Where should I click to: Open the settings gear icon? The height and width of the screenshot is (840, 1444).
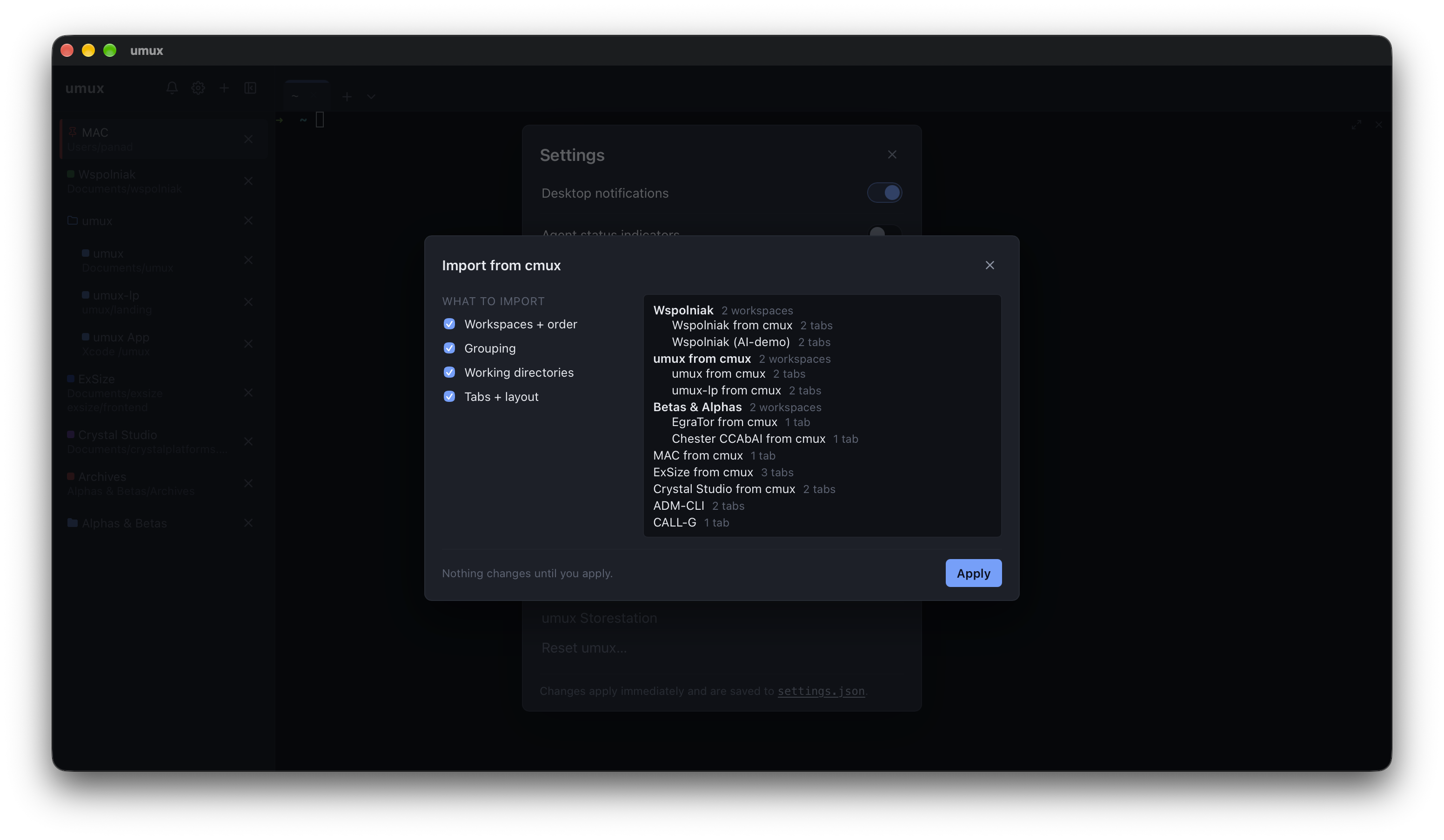[198, 88]
